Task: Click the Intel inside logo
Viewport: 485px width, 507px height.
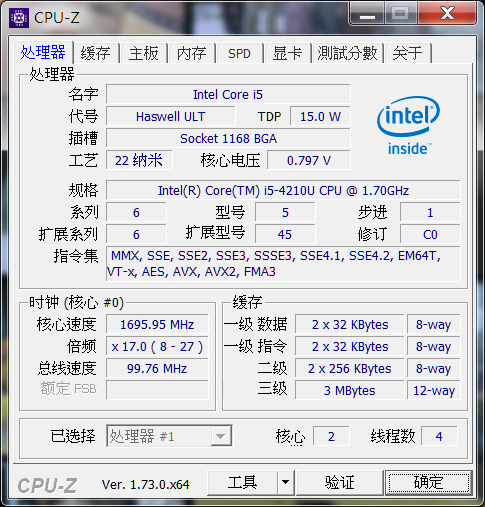Action: click(408, 126)
